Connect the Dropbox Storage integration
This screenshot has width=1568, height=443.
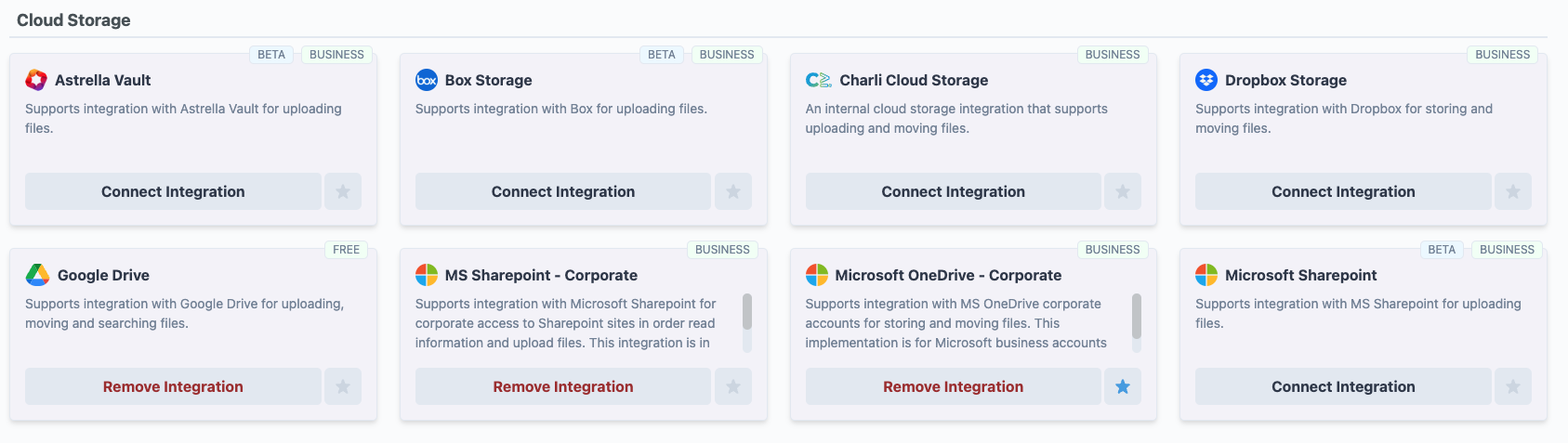pos(1343,191)
